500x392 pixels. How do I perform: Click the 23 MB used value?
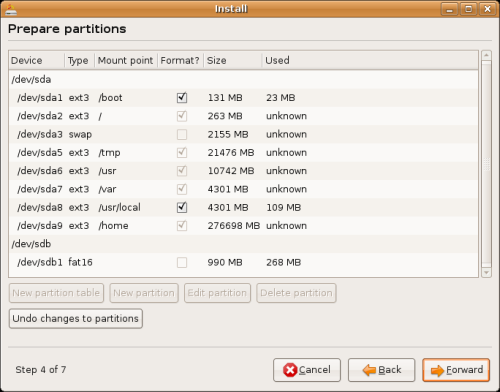(x=281, y=98)
